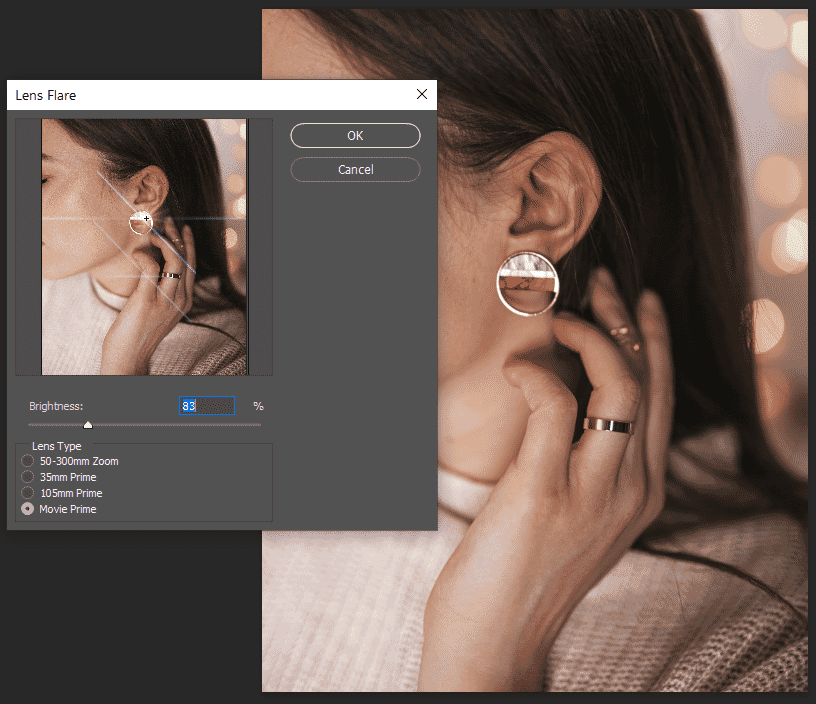Click the OK button

pyautogui.click(x=355, y=135)
